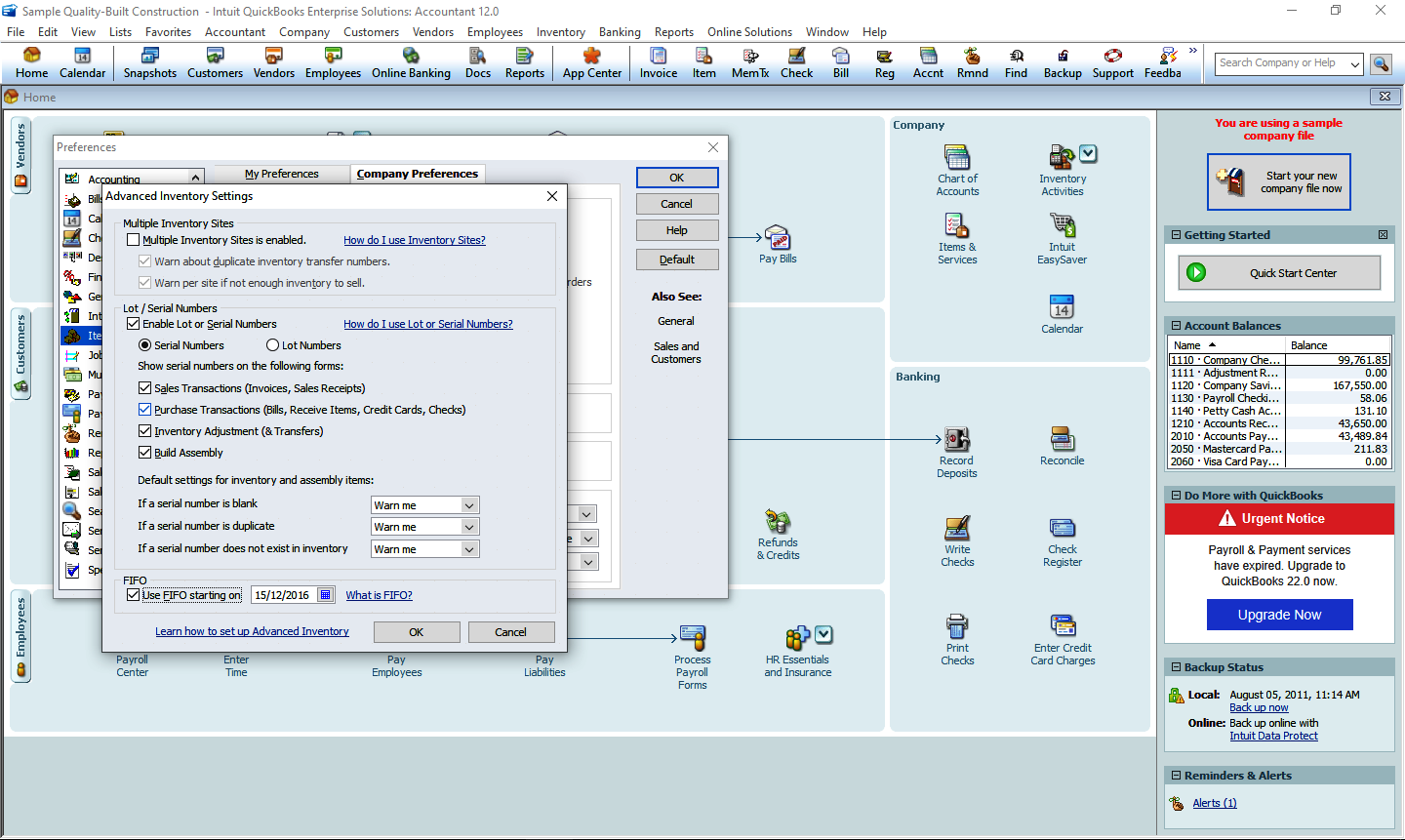Open Process Payroll Forms icon
This screenshot has height=840, width=1405.
[x=692, y=659]
